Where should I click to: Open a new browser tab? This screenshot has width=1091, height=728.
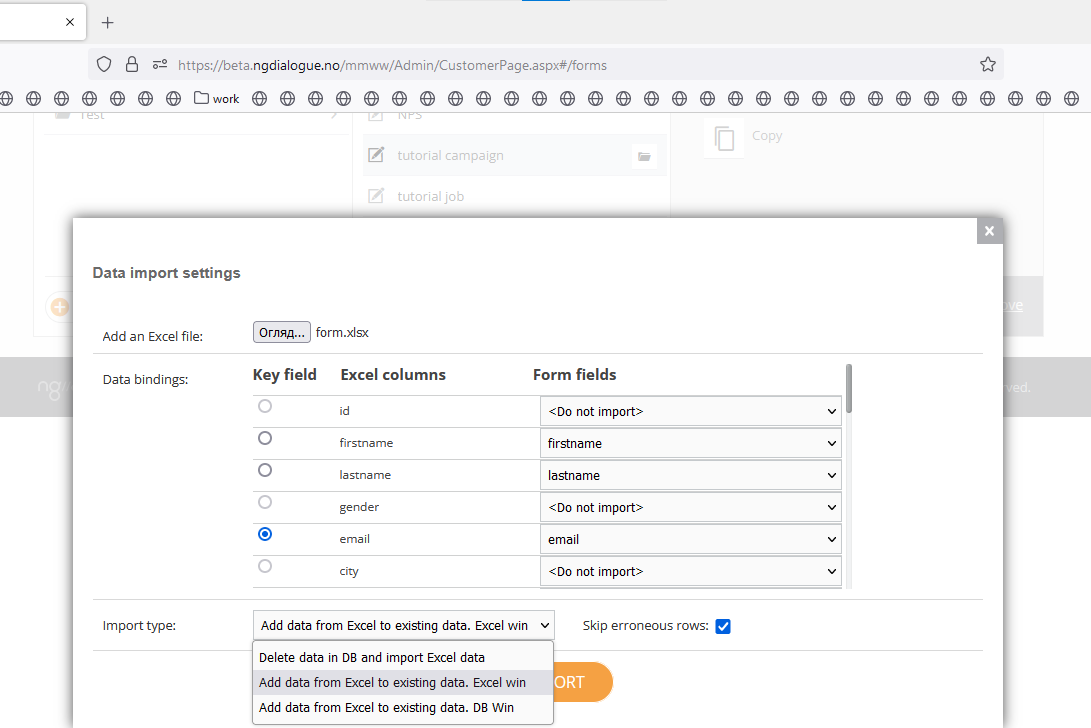107,22
